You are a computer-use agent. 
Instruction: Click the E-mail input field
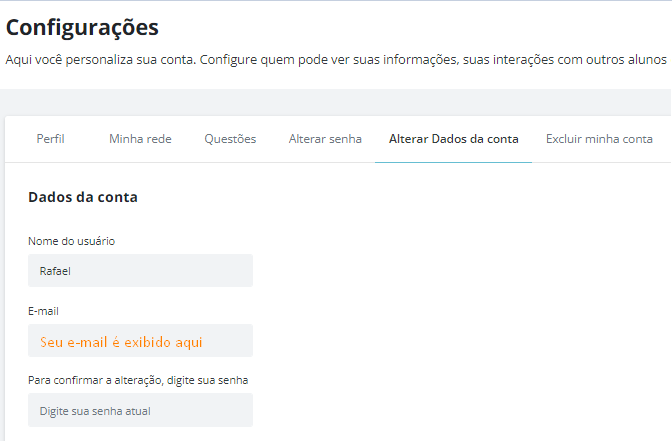[x=141, y=340]
